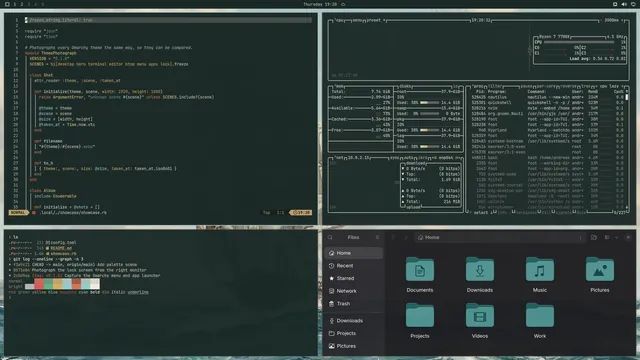Open the Files sidebar hamburger menu

click(x=378, y=237)
